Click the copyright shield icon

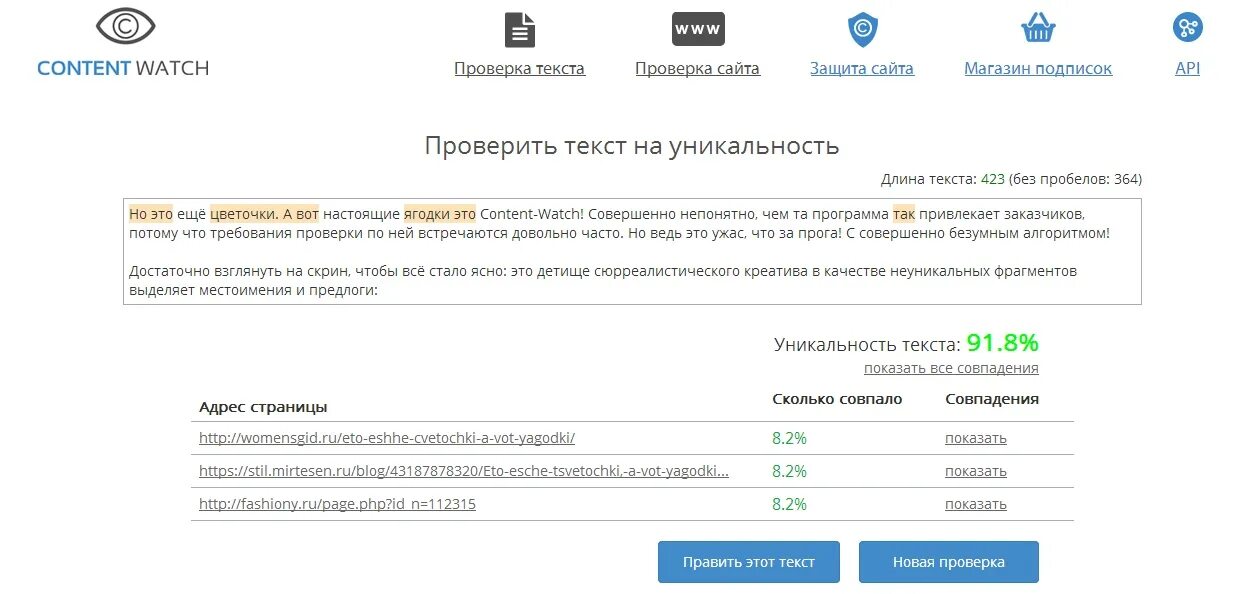point(862,30)
